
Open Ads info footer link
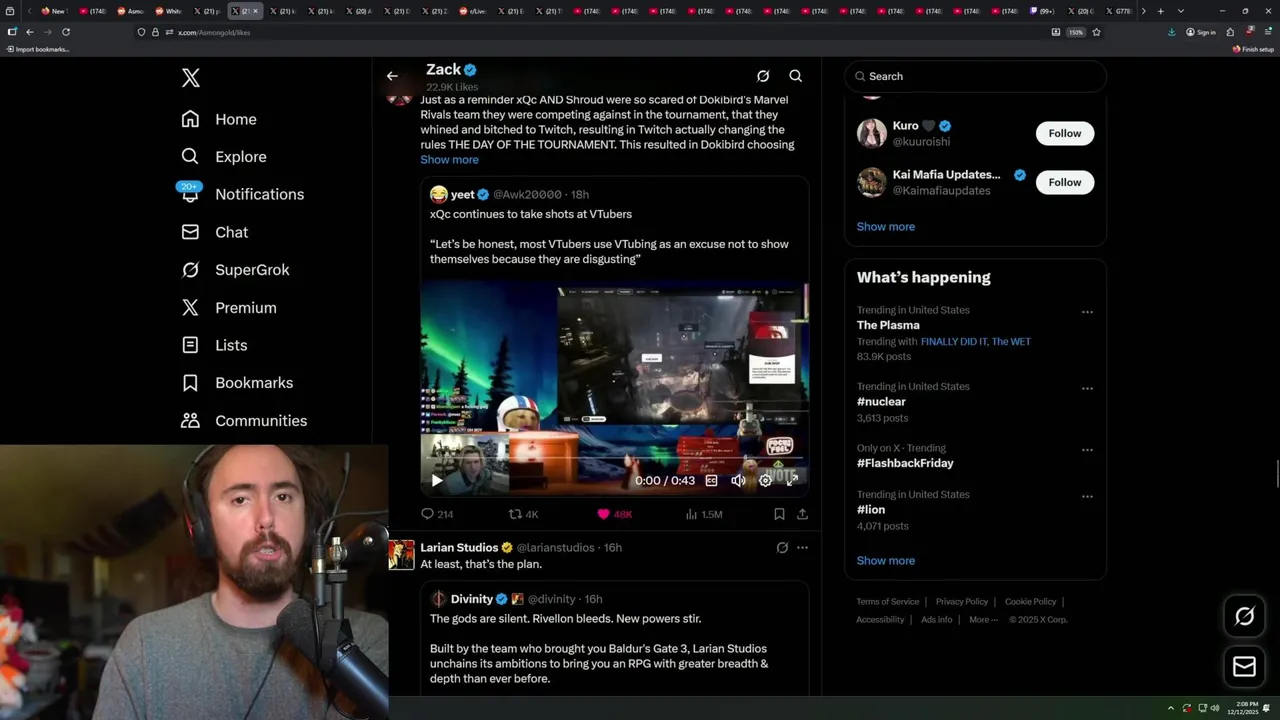[x=937, y=620]
